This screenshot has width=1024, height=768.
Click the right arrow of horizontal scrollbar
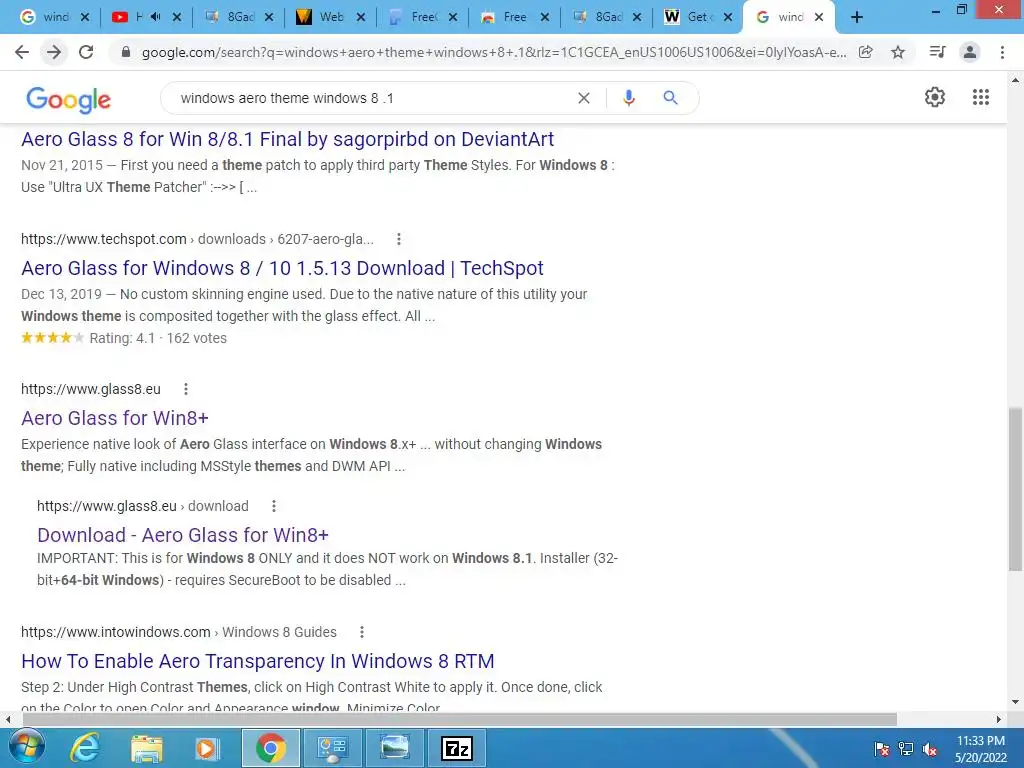(x=999, y=719)
